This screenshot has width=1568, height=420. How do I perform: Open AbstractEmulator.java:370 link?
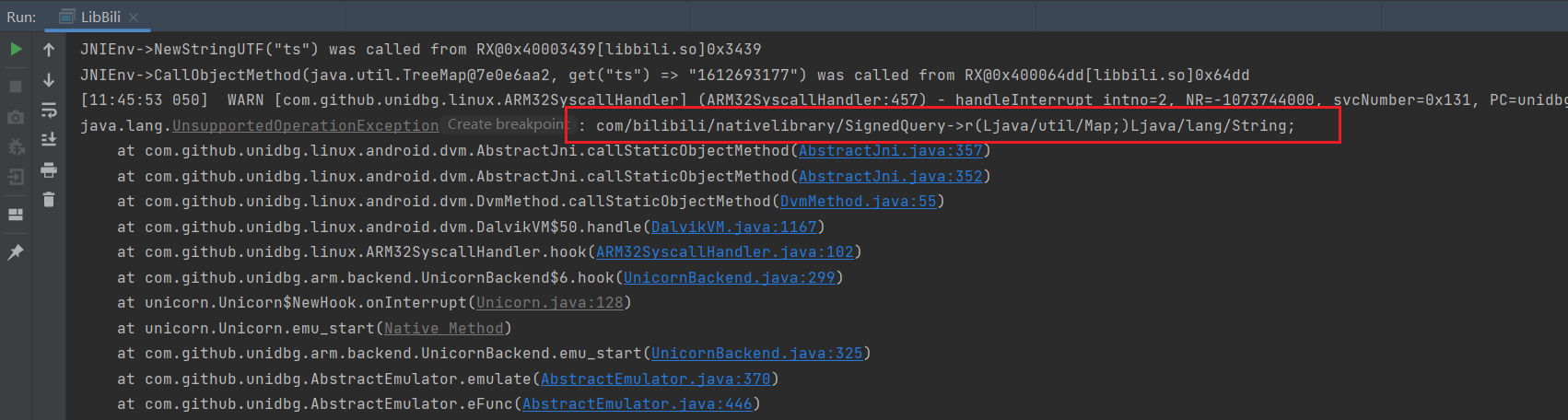click(x=655, y=379)
